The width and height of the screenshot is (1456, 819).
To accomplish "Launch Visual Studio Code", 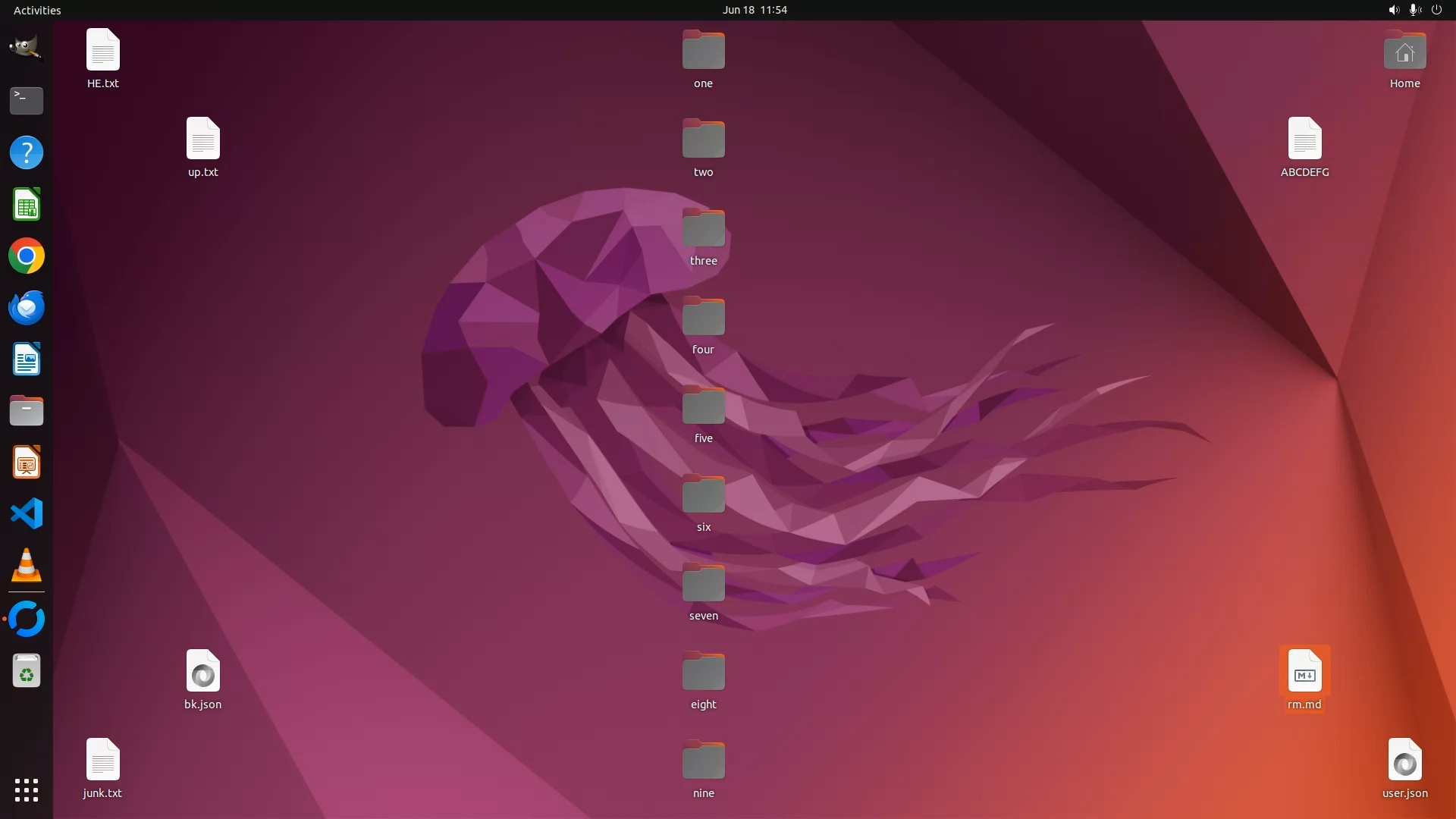I will point(26,514).
